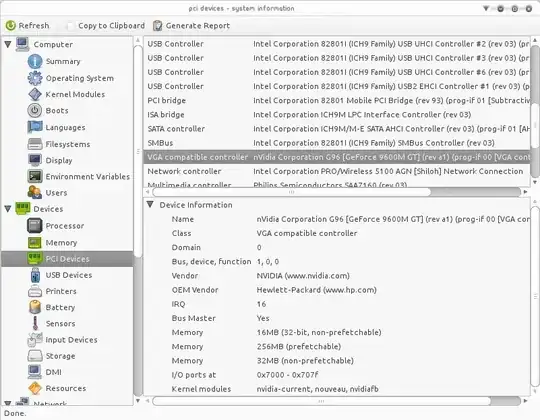
Task: Click the horizontal scrollbar of device list
Action: [x=291, y=192]
